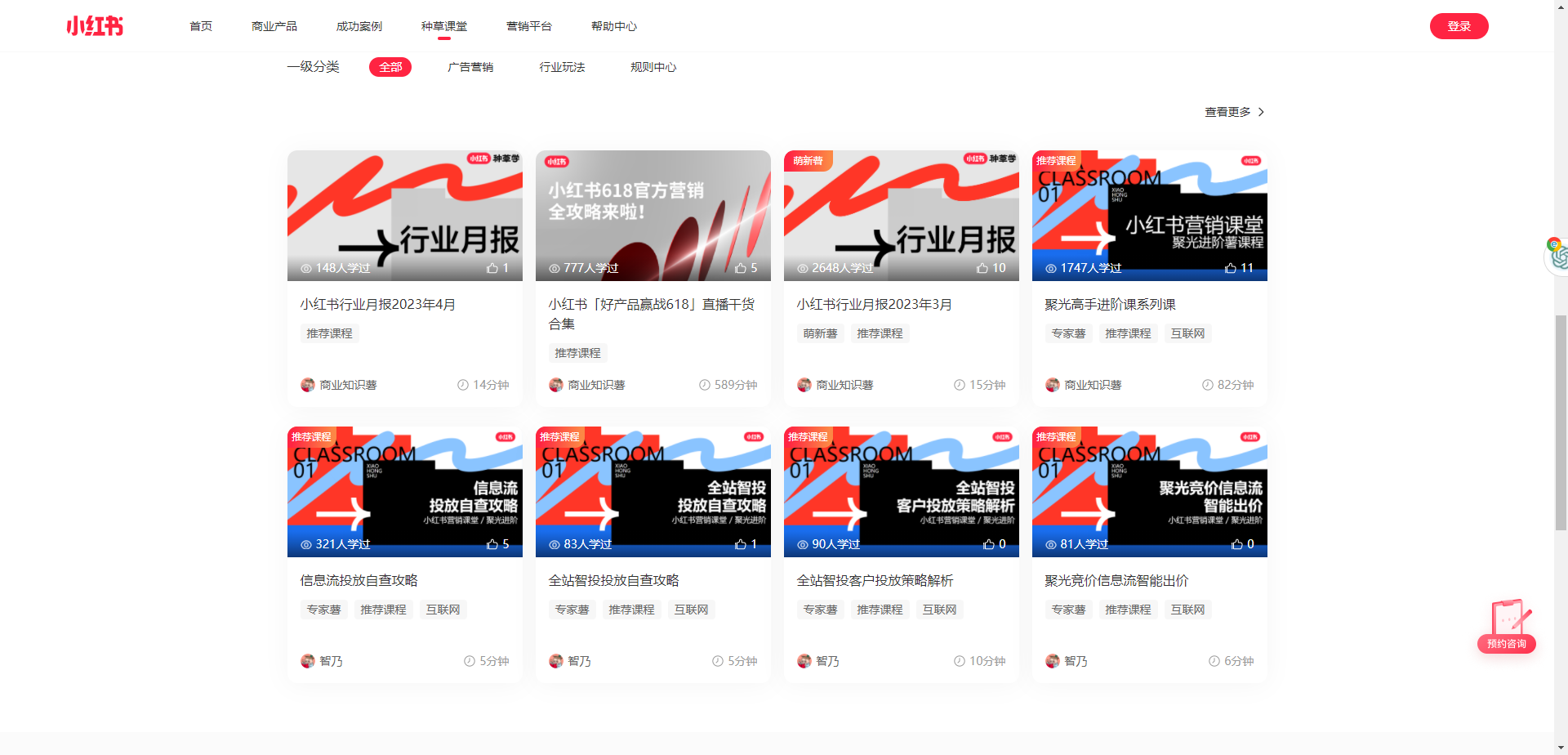Open 聚光进阶薯课程 course thumbnail
This screenshot has width=1568, height=755.
coord(1150,216)
